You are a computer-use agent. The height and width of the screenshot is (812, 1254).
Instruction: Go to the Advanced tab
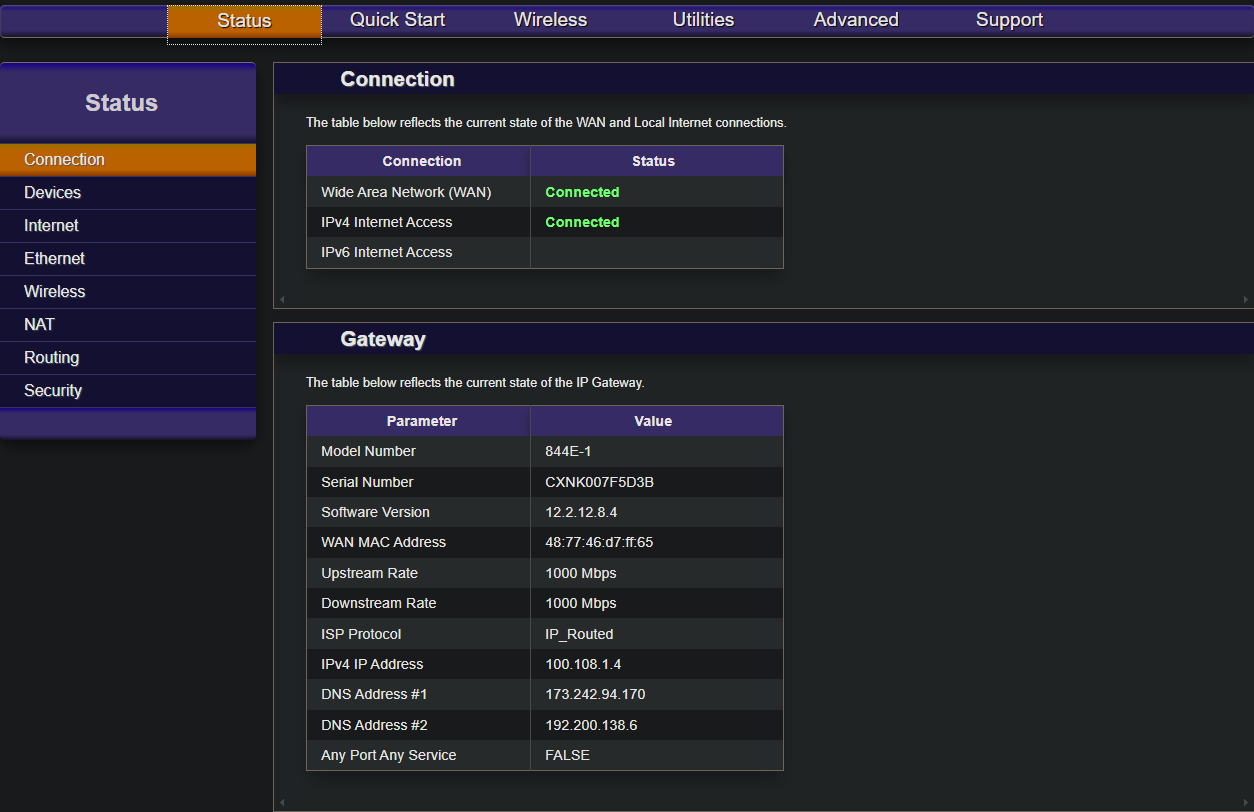coord(856,20)
